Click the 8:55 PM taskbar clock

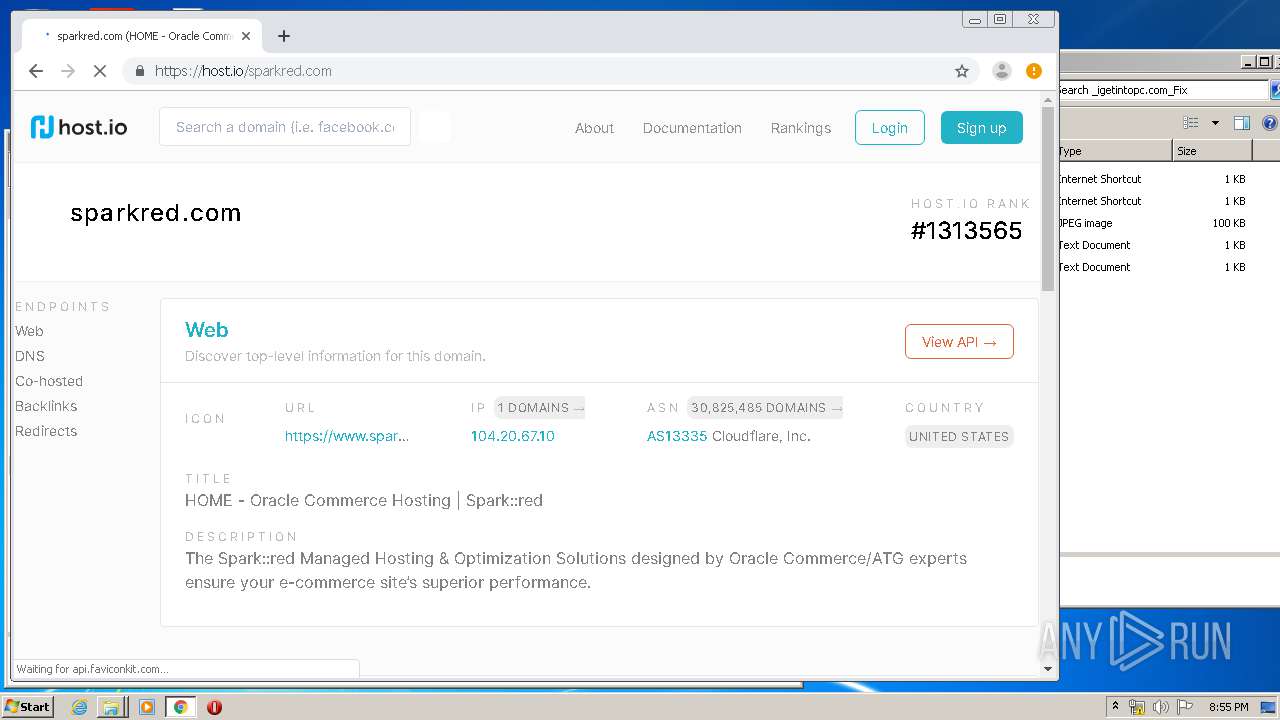pyautogui.click(x=1229, y=707)
